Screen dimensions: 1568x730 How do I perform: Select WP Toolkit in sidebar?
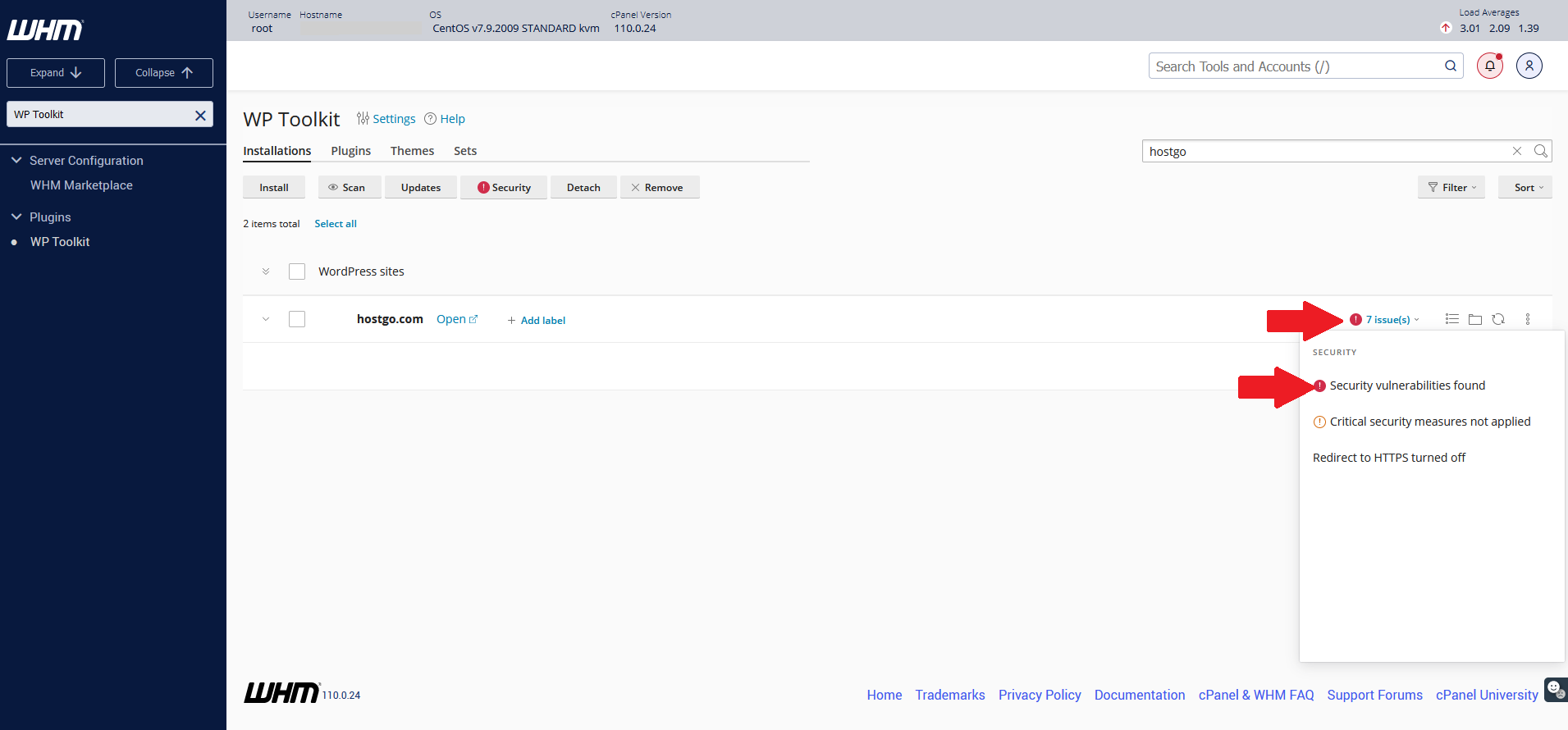(60, 242)
